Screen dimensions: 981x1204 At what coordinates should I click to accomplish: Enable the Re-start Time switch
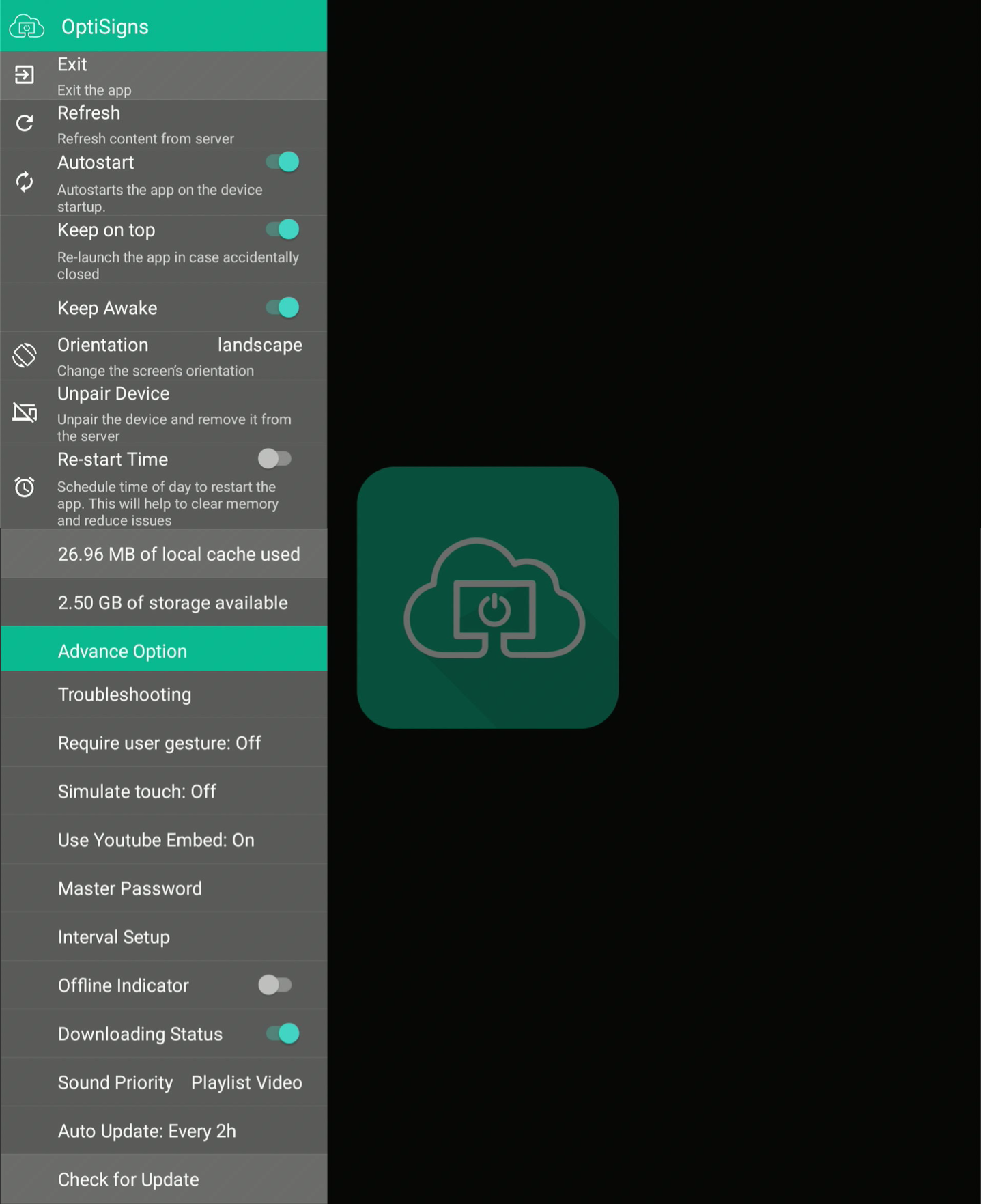pyautogui.click(x=275, y=459)
